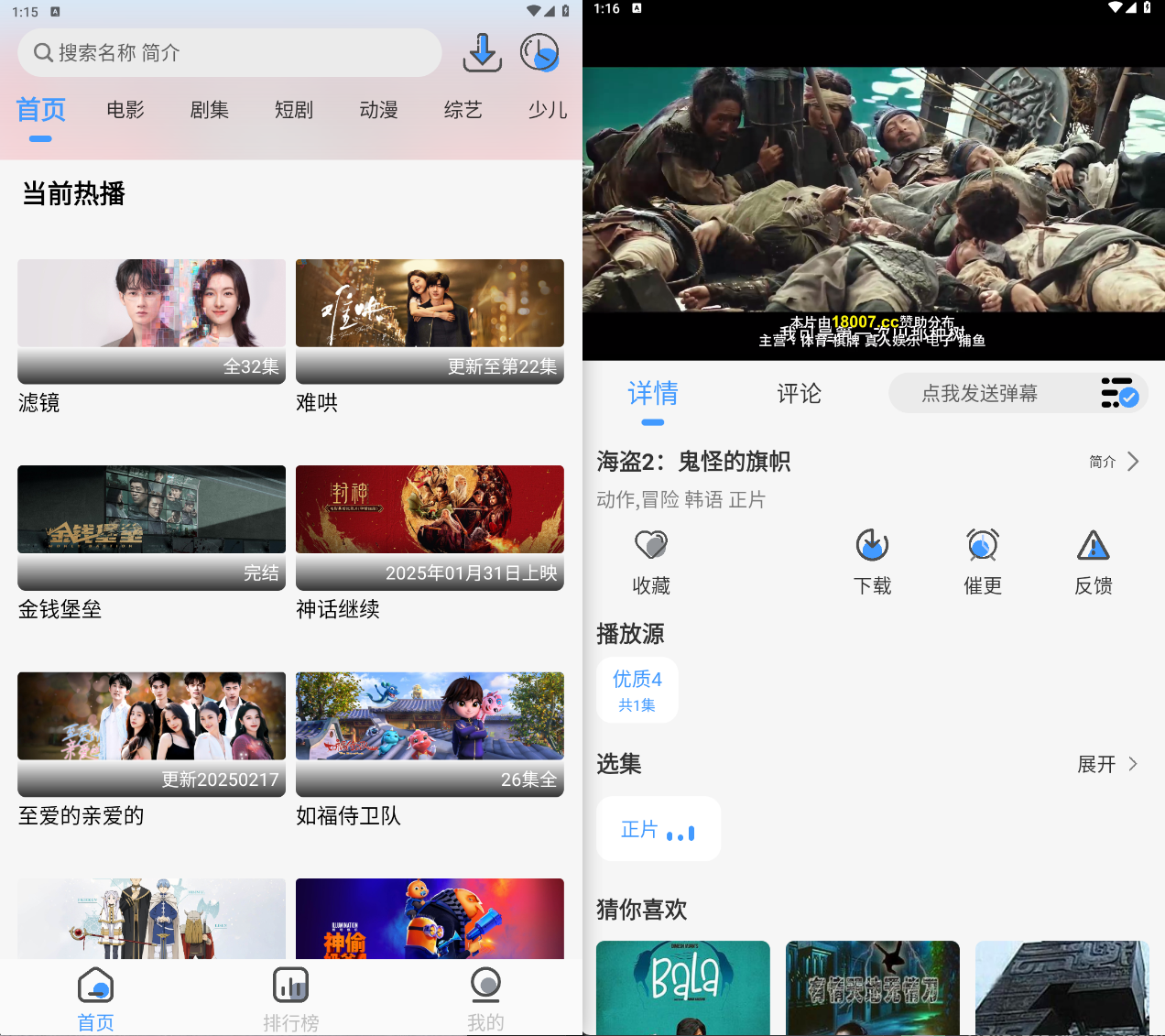Open the 神偷 minions movie thumbnail
The width and height of the screenshot is (1165, 1036).
coord(430,919)
